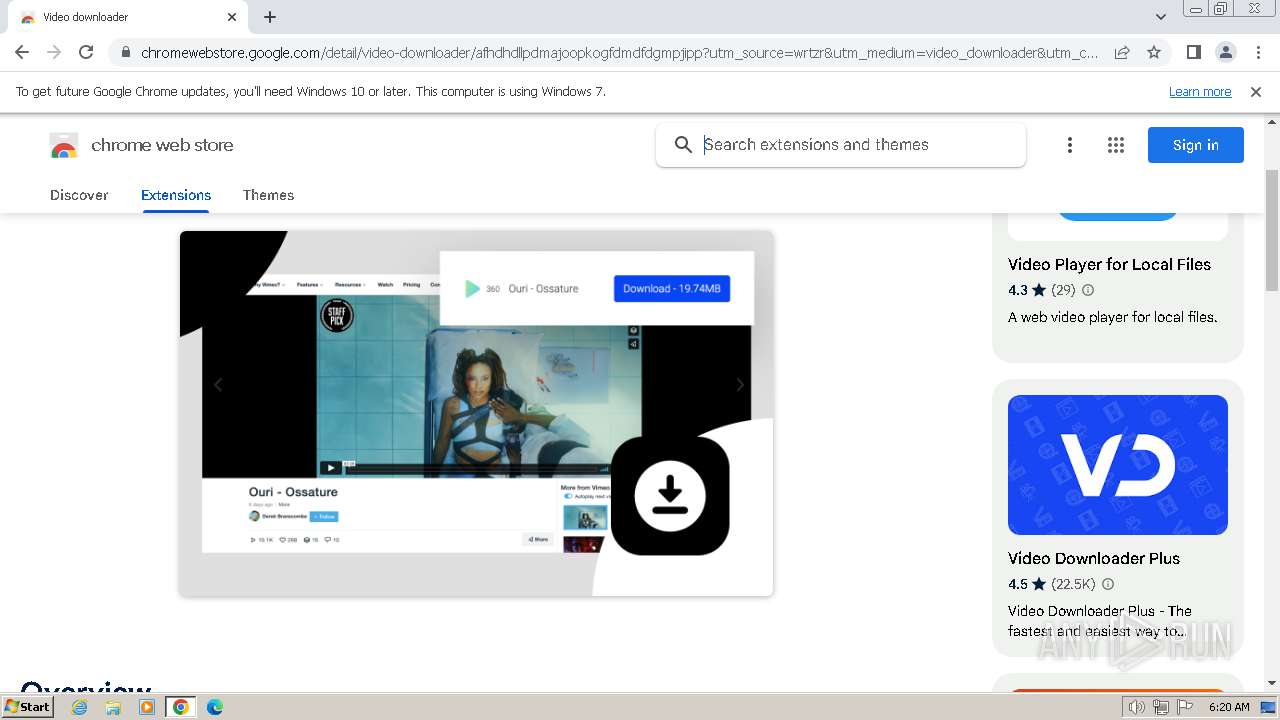1280x720 pixels.
Task: Expand the tab search chevron
Action: (x=1160, y=17)
